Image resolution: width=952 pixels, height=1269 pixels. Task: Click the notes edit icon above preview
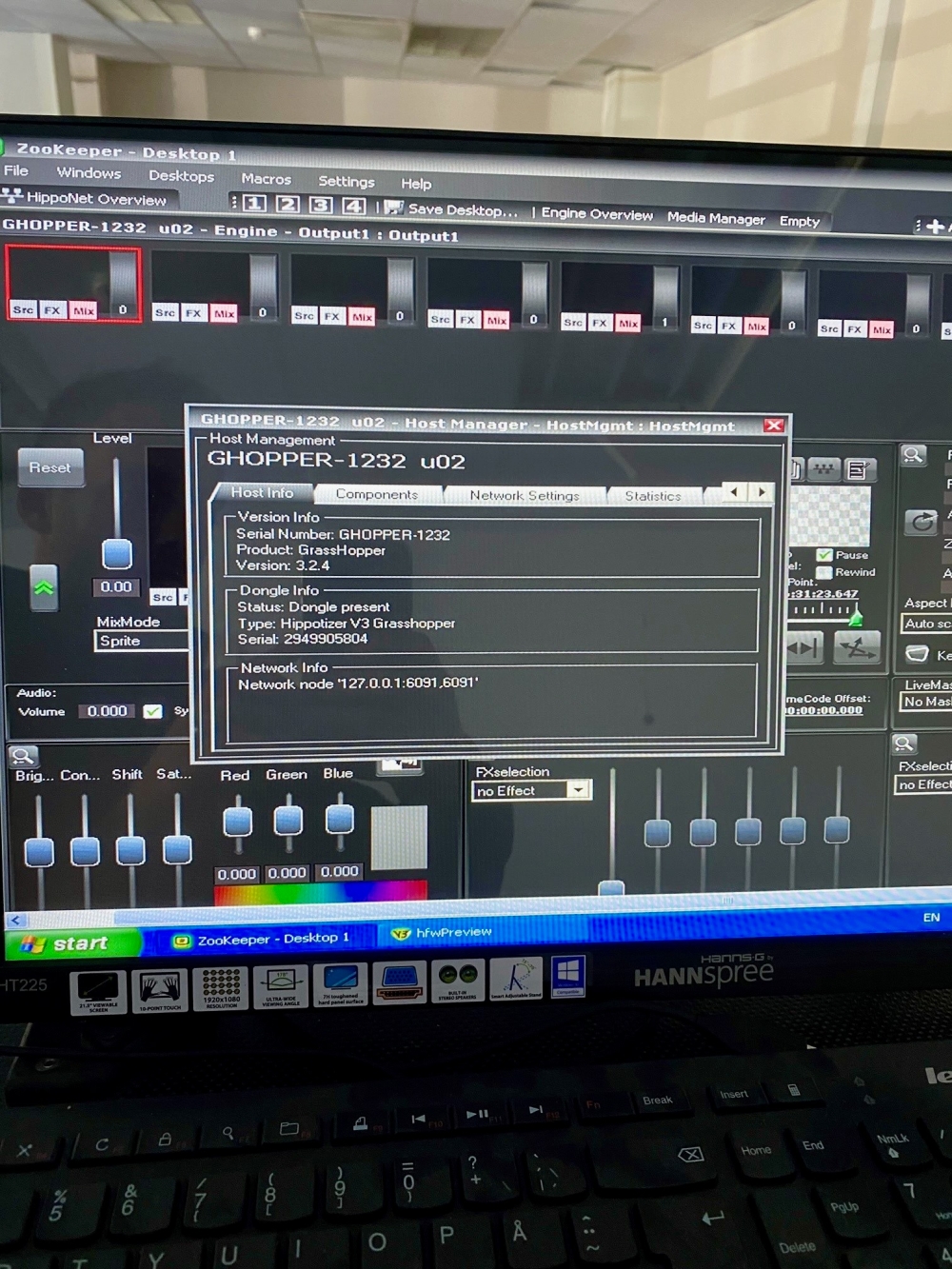pos(858,468)
